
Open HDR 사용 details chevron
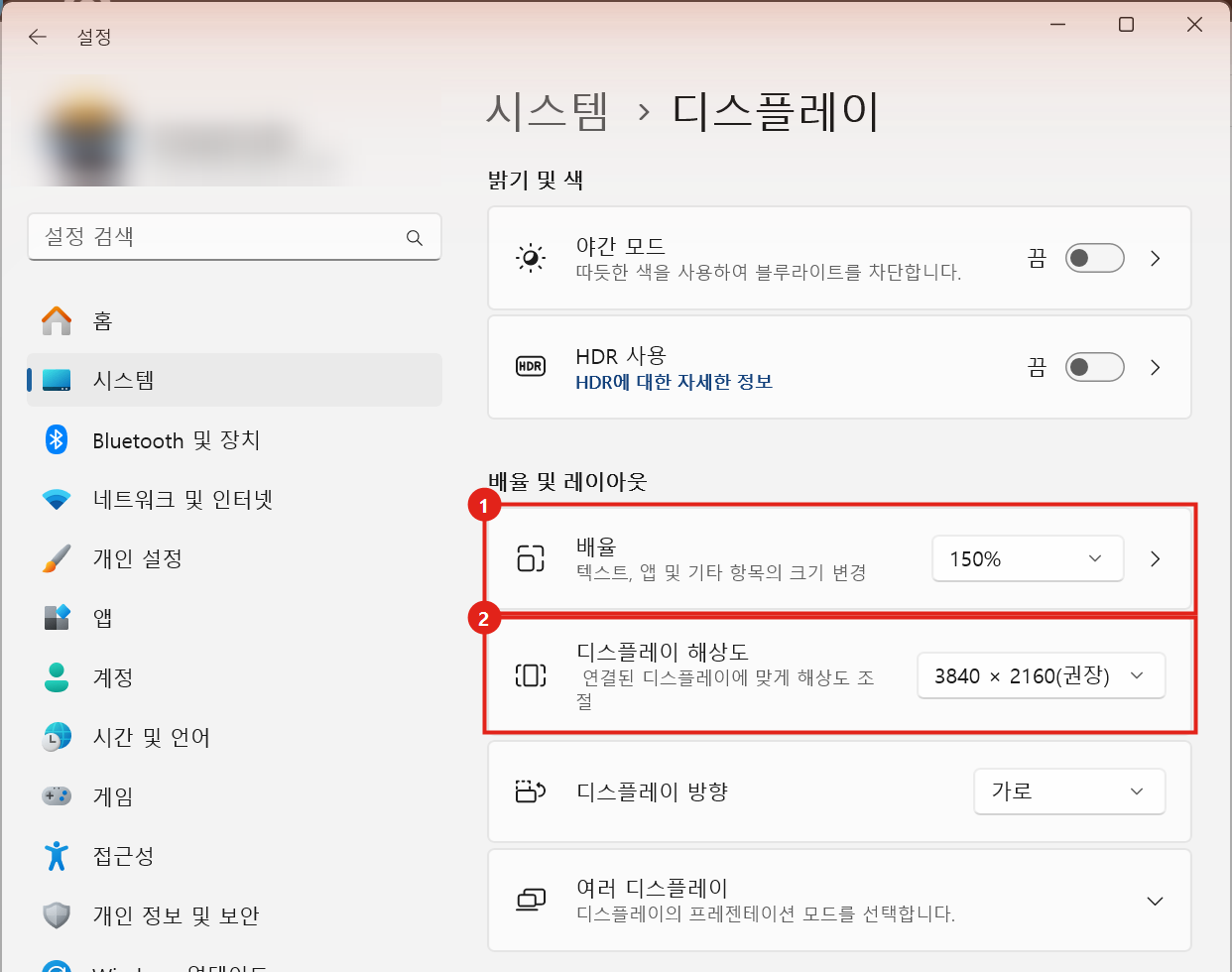(1155, 367)
